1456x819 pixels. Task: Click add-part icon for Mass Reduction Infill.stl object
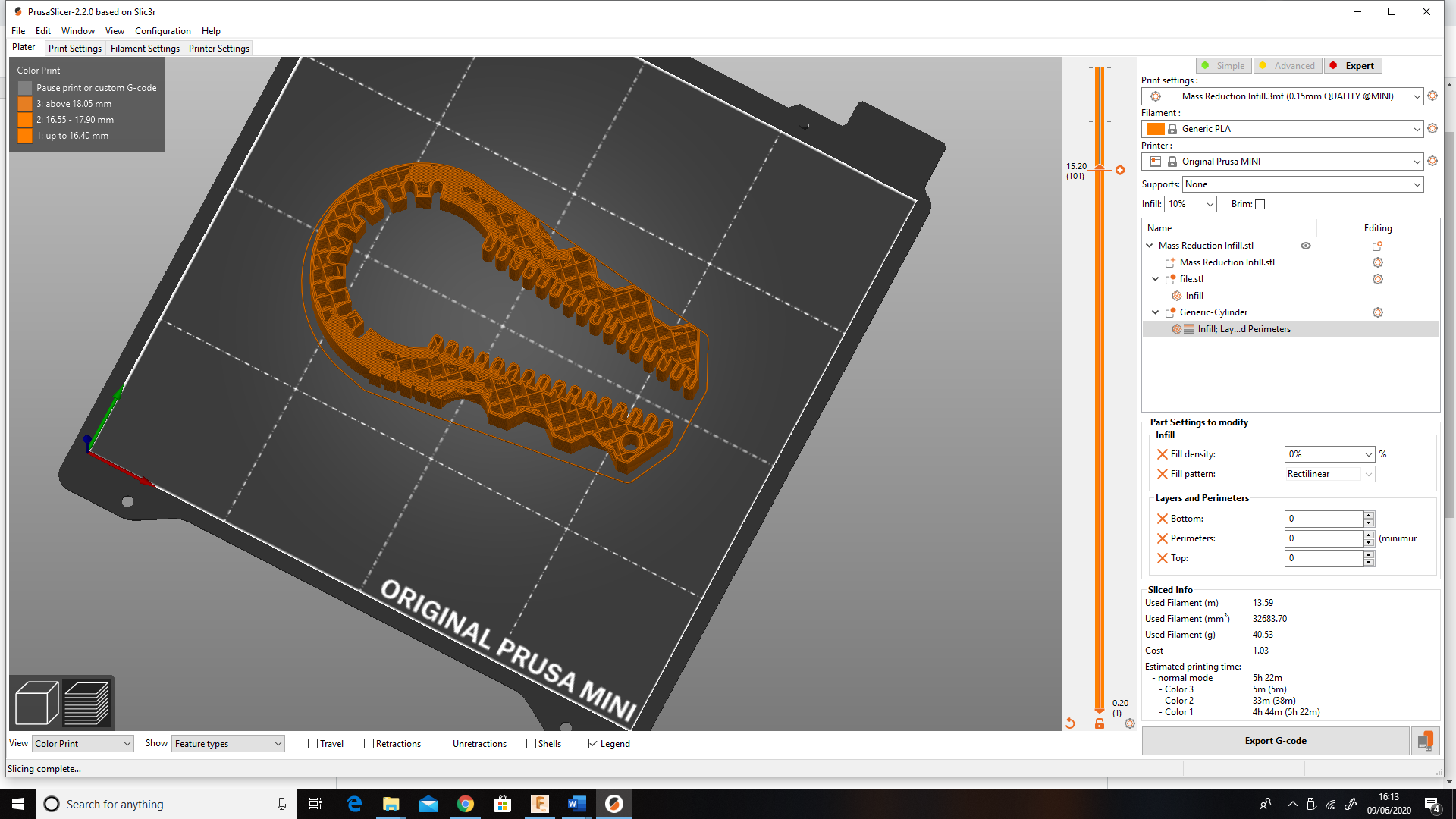point(1378,246)
